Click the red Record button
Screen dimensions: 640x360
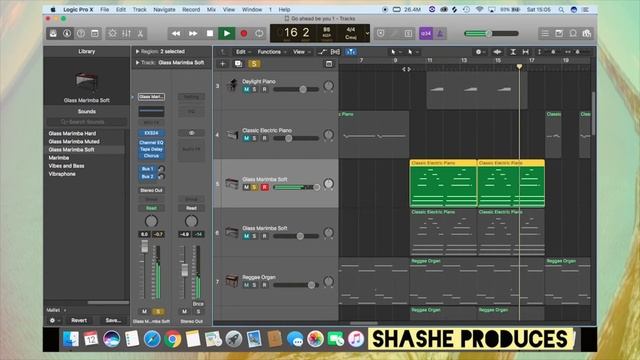[244, 33]
